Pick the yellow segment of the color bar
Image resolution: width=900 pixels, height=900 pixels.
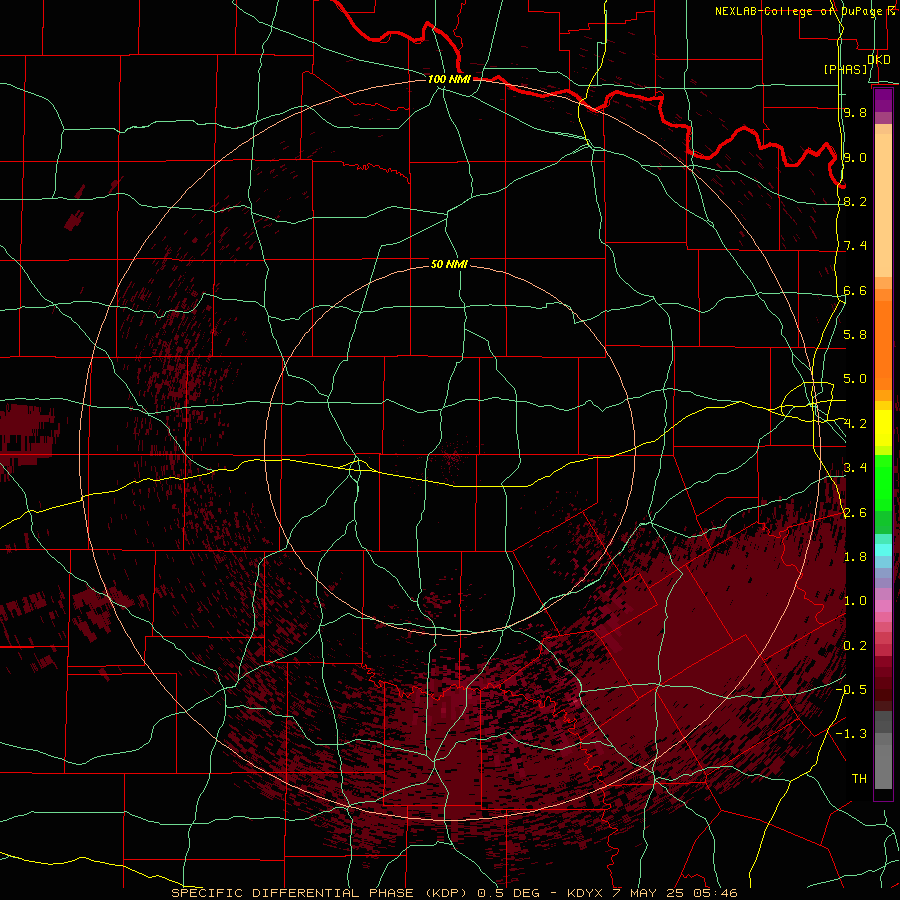pyautogui.click(x=883, y=428)
